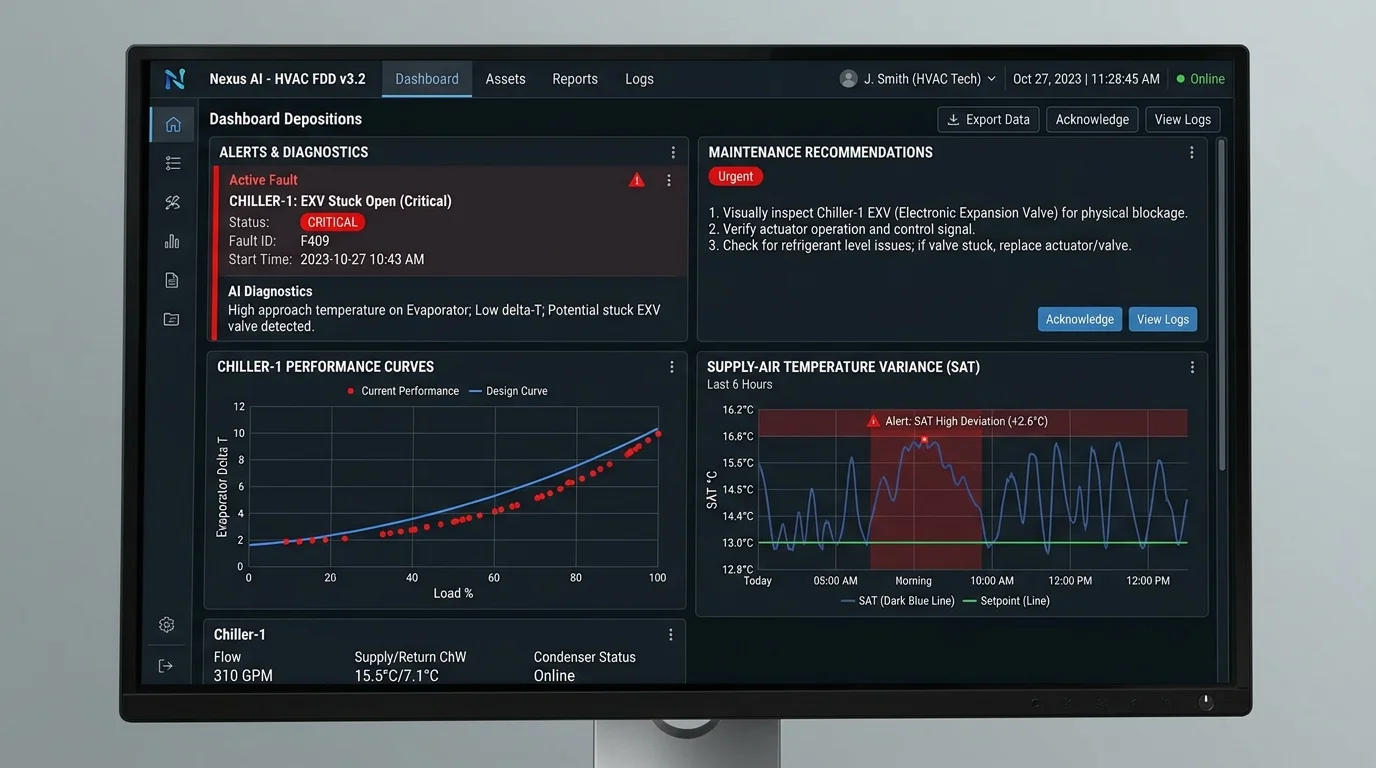The image size is (1376, 768).
Task: Open the Chiller-1 status card options menu
Action: pyautogui.click(x=671, y=634)
